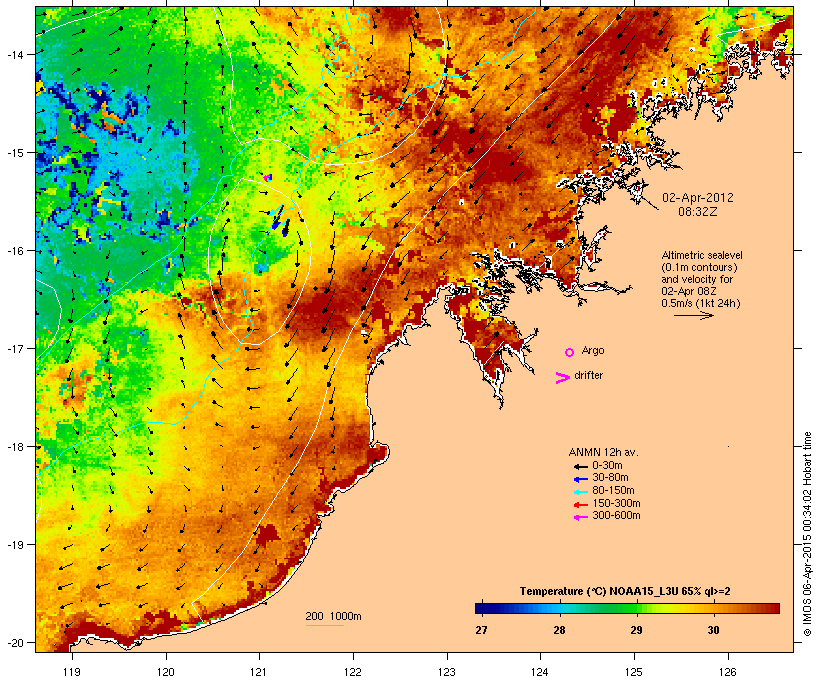Click the blue 30-80m legend arrow
820x680 pixels.
[580, 479]
